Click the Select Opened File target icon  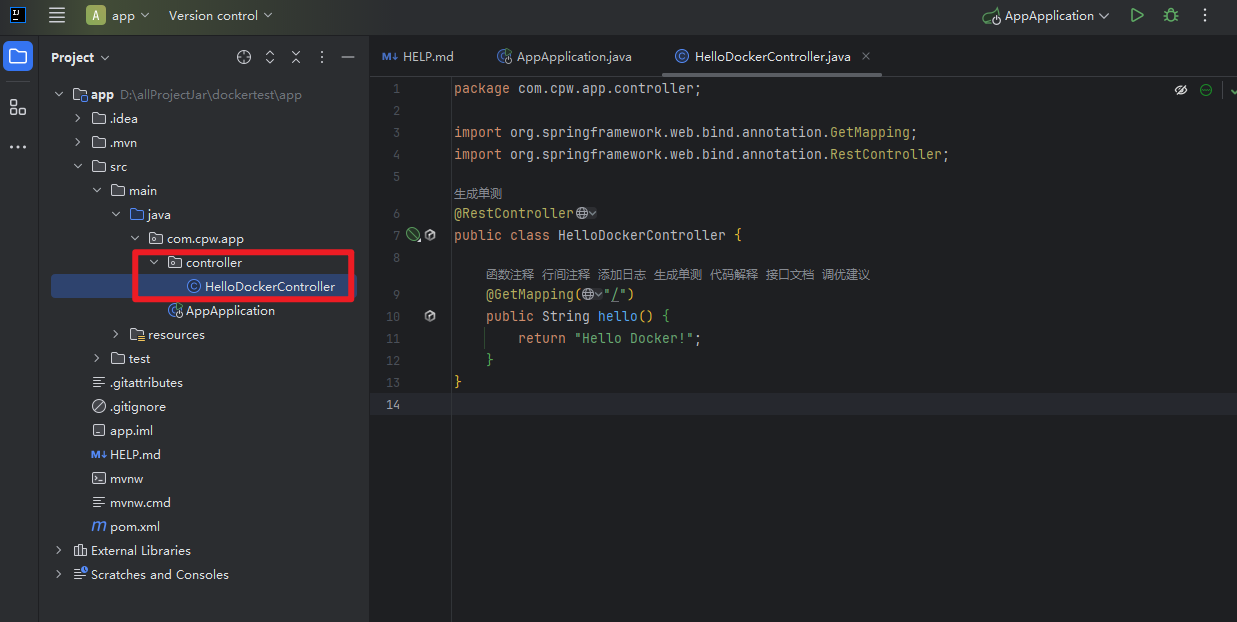click(x=244, y=57)
